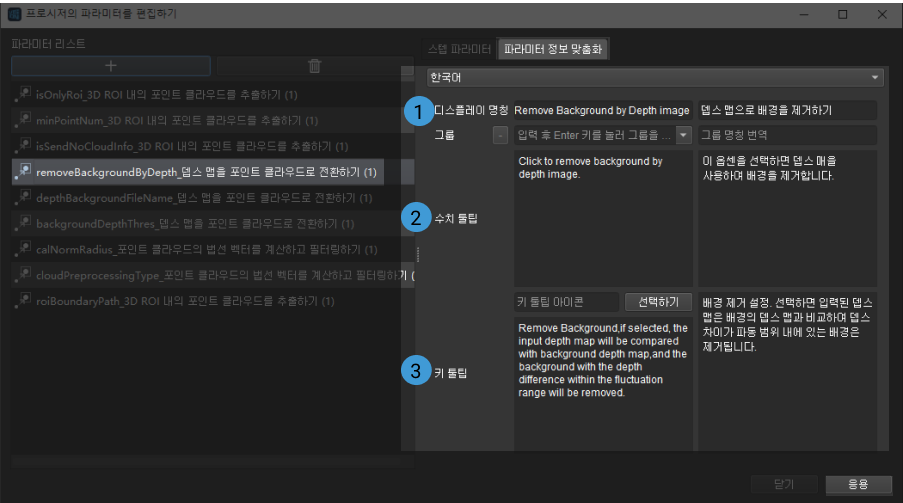The image size is (903, 503).
Task: Click icon beside minPointNum_3D ROI parameter
Action: (23, 120)
